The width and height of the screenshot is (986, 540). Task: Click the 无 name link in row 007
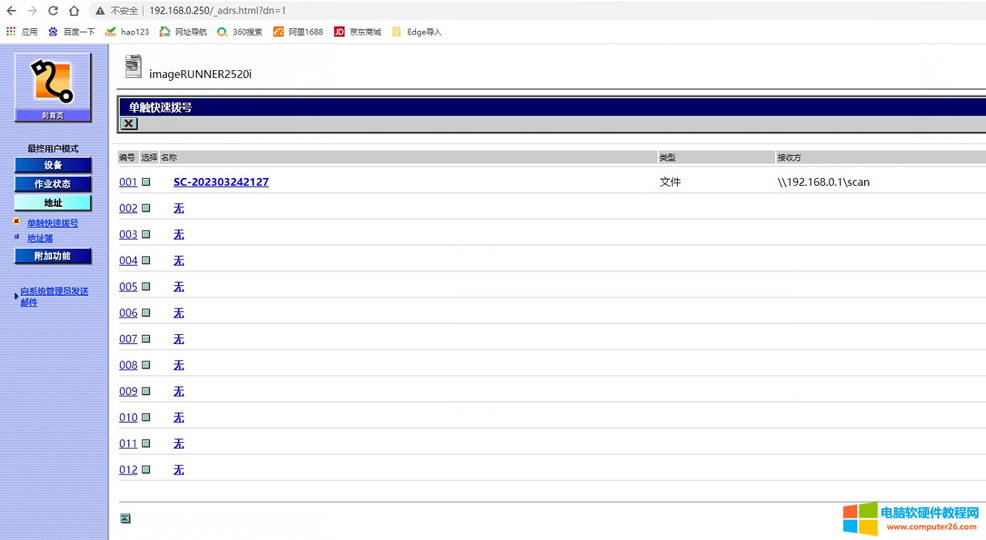[x=179, y=339]
